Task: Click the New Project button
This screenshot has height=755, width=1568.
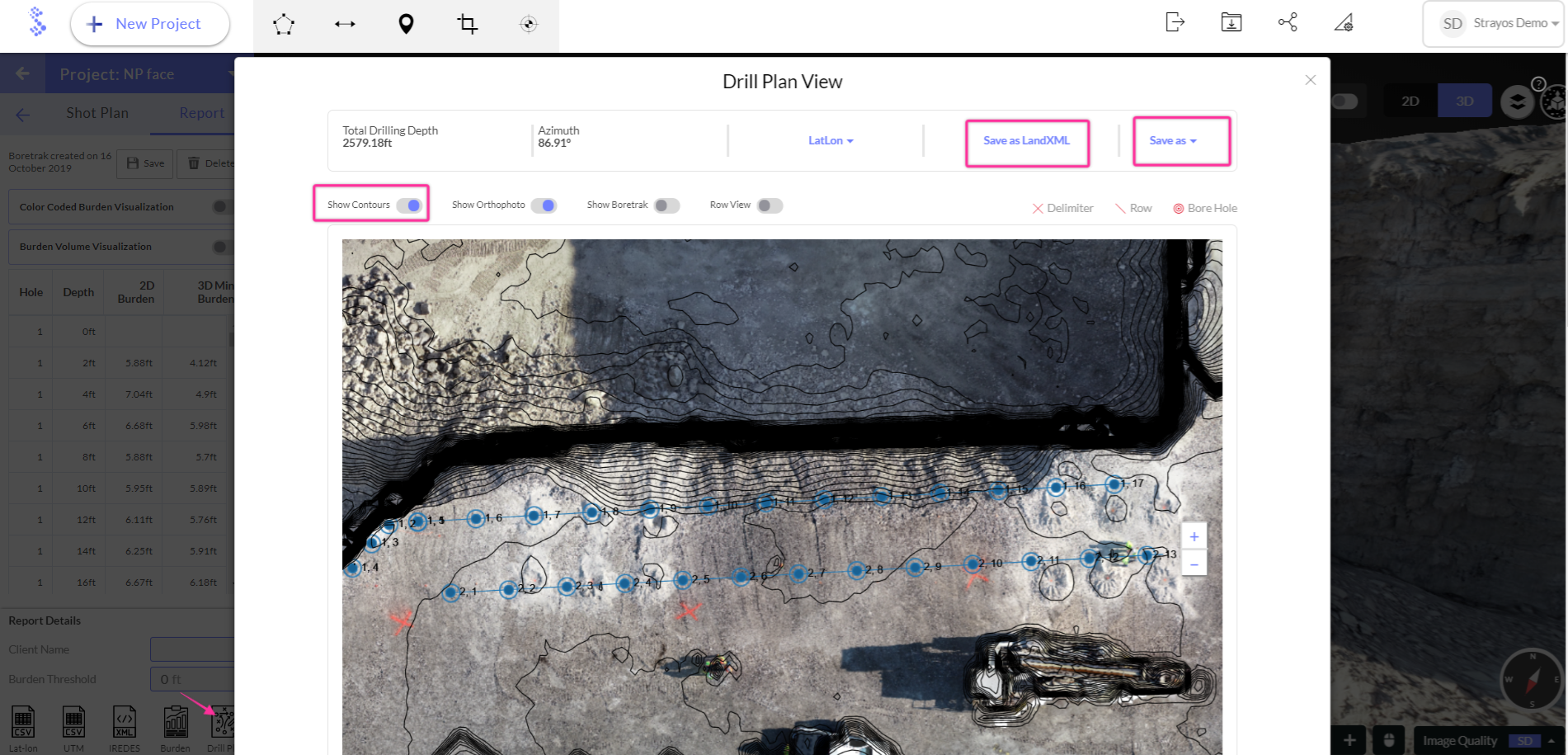Action: tap(149, 24)
